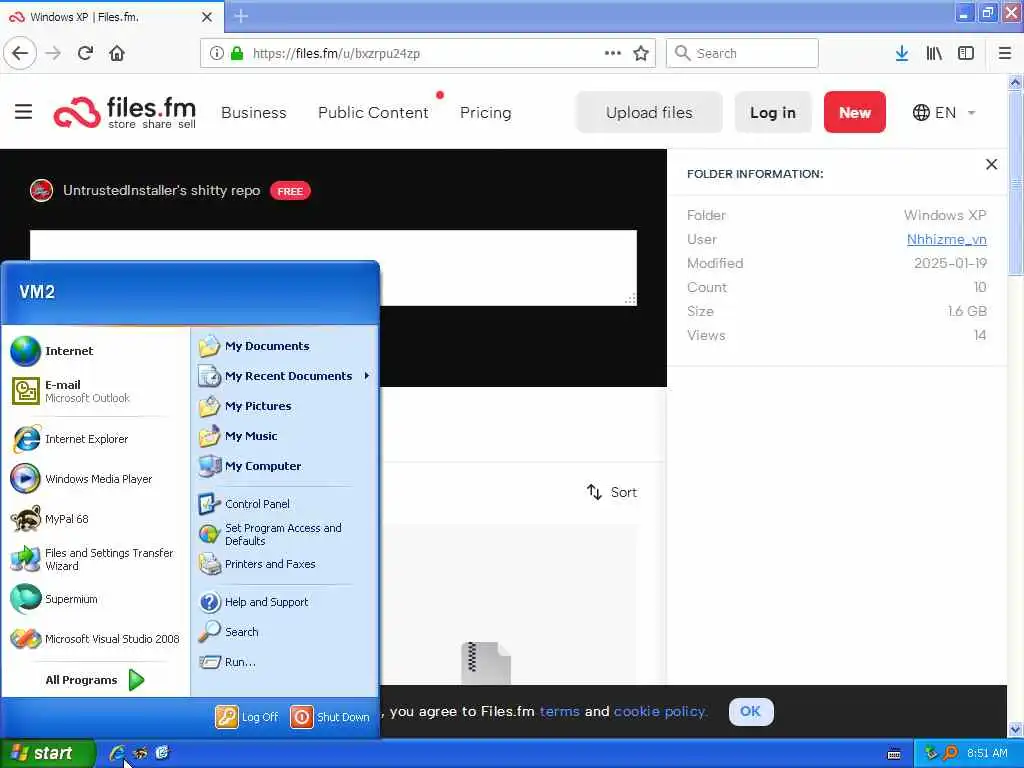1024x768 pixels.
Task: Open the files.fm terms link
Action: pyautogui.click(x=559, y=711)
